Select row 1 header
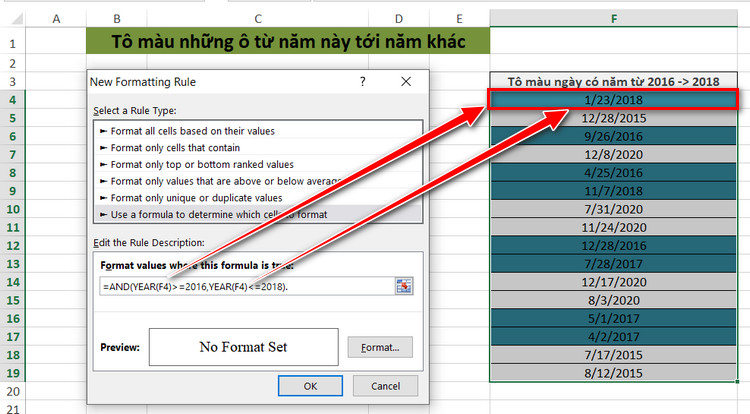The height and width of the screenshot is (414, 750). coord(12,44)
